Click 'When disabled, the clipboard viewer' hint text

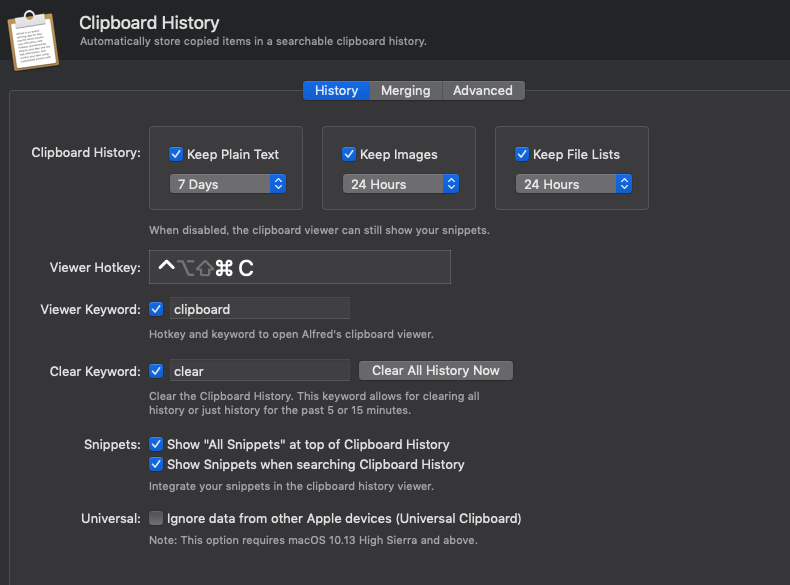319,230
